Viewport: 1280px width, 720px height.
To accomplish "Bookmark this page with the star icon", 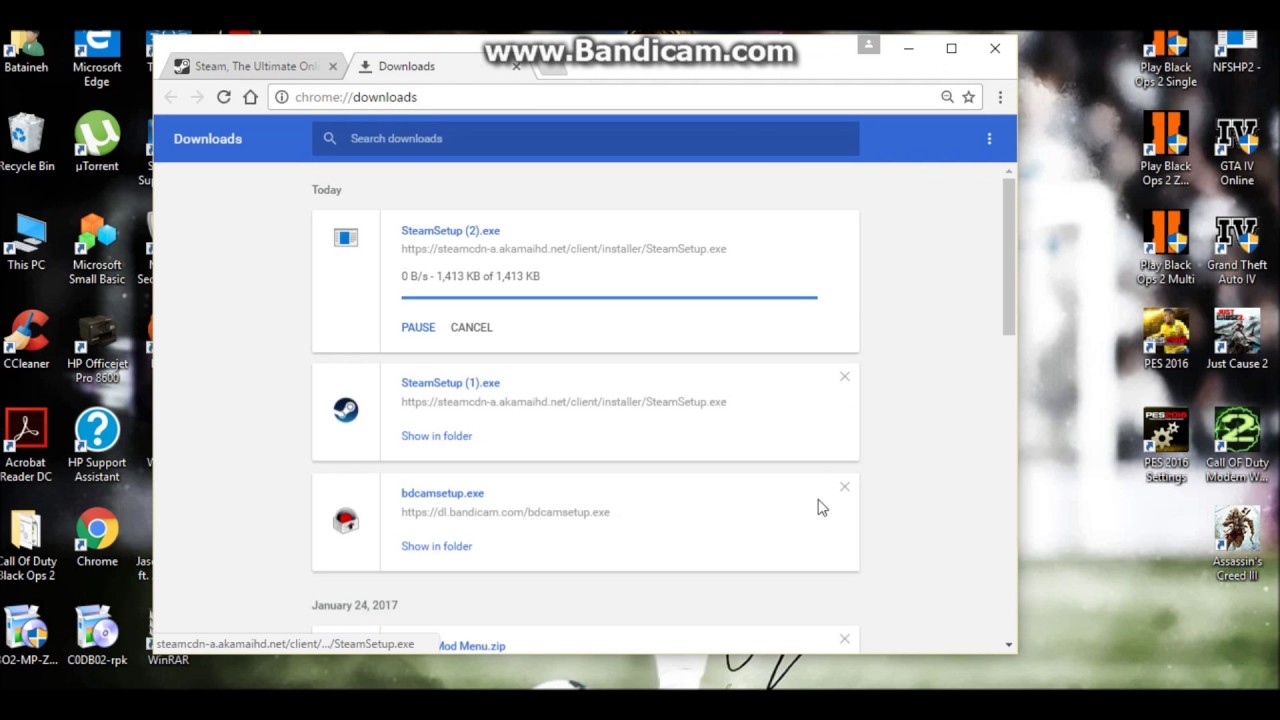I will tap(968, 97).
